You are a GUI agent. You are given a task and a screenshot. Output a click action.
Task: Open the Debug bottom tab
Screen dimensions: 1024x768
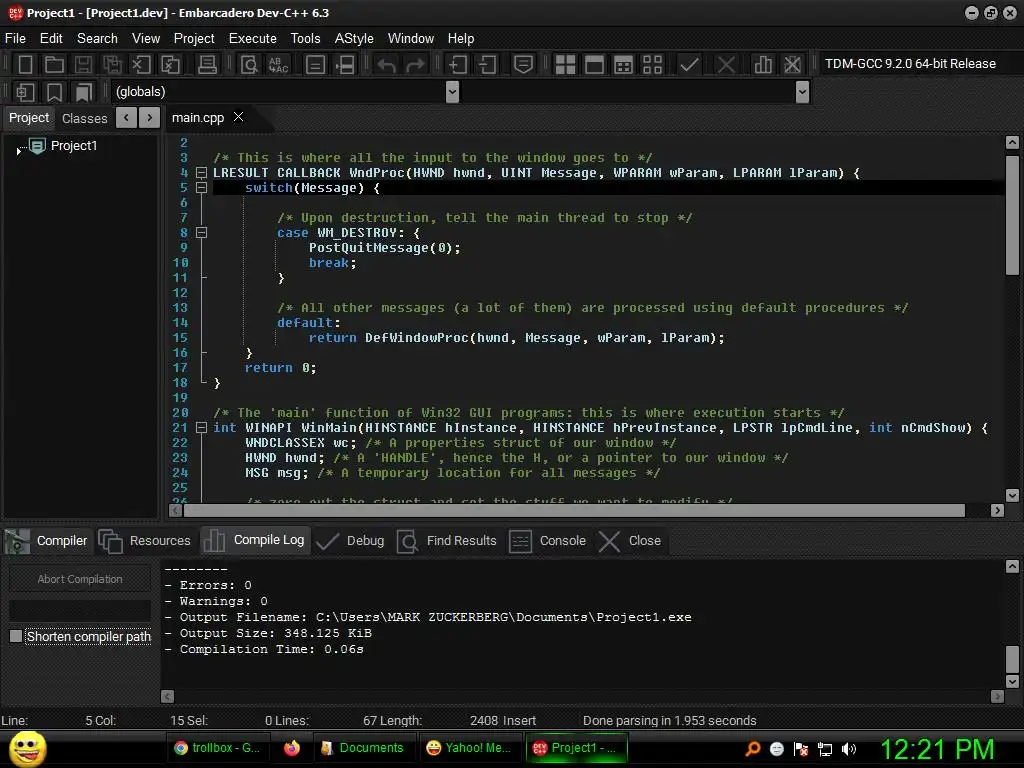(x=351, y=541)
